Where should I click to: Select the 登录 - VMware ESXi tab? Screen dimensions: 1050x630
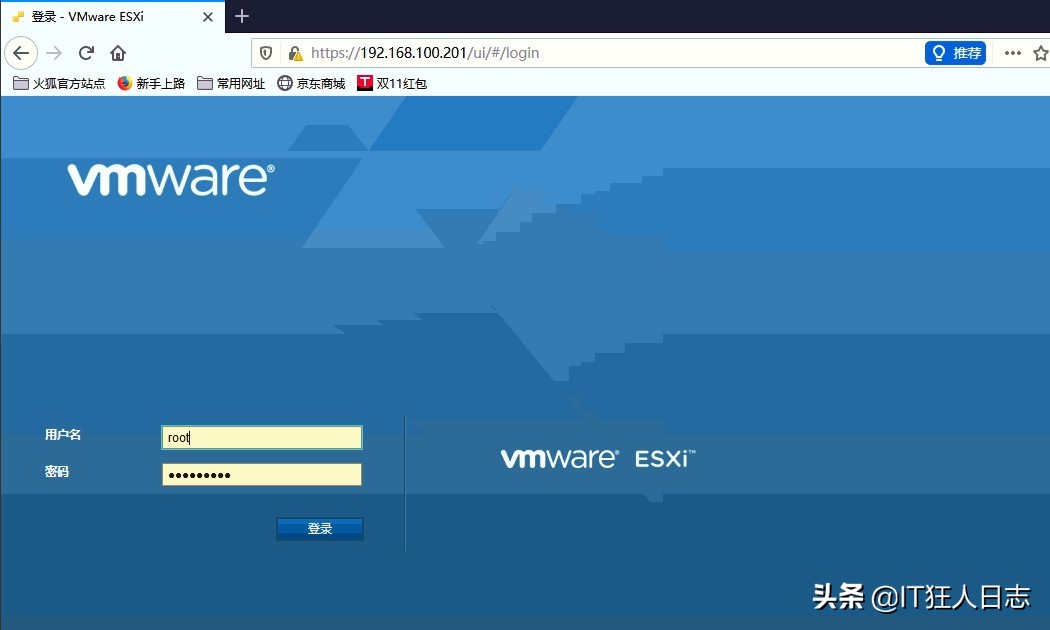pyautogui.click(x=110, y=16)
